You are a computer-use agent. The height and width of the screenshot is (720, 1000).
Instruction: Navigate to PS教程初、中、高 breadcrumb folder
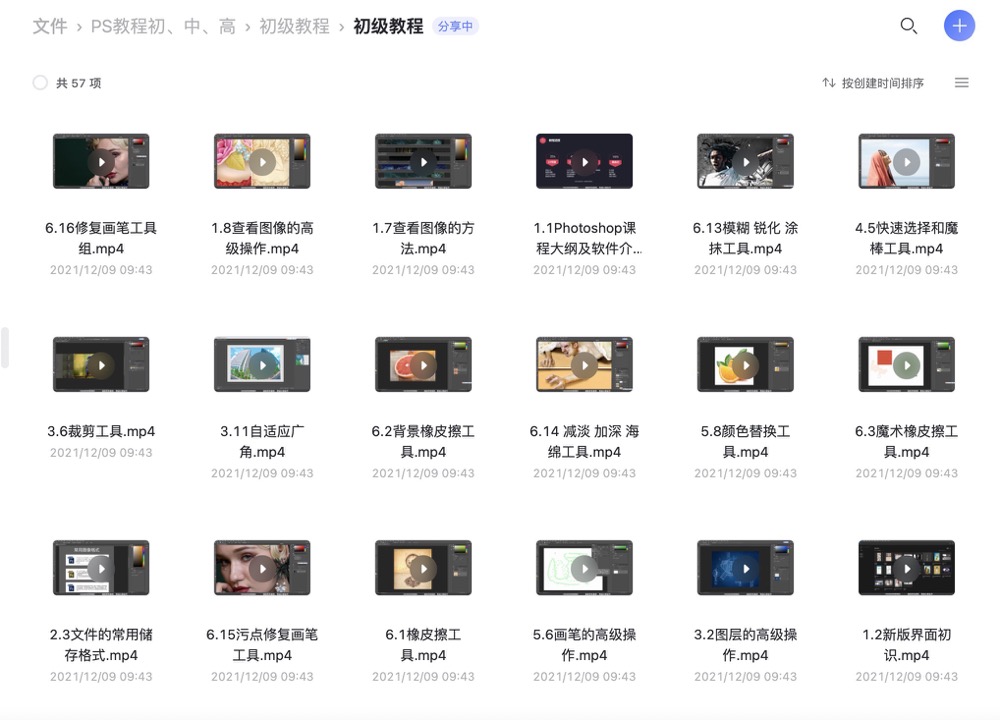pos(163,27)
